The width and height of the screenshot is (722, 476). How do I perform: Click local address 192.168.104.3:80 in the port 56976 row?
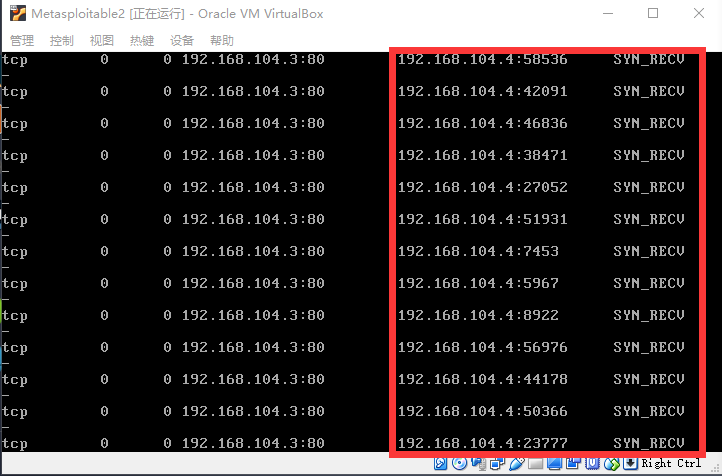tap(253, 347)
